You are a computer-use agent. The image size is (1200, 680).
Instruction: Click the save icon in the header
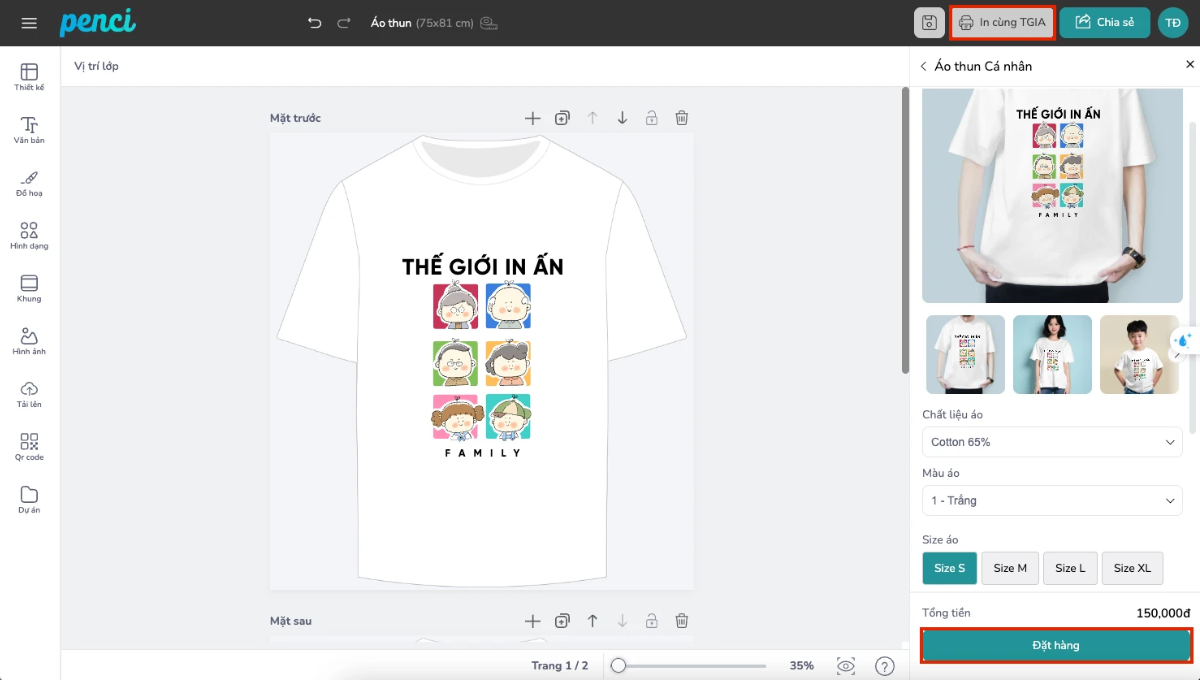(929, 23)
